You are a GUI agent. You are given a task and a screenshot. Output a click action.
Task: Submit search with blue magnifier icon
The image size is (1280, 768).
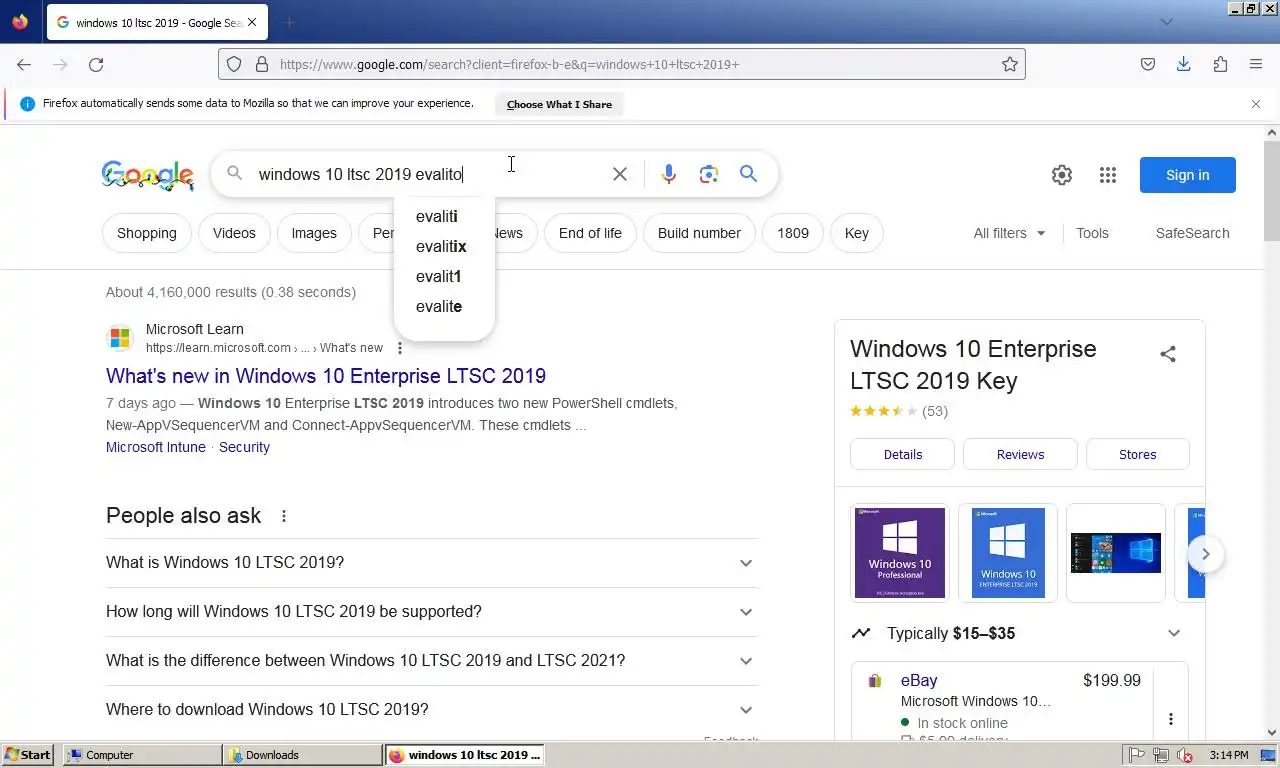tap(748, 174)
